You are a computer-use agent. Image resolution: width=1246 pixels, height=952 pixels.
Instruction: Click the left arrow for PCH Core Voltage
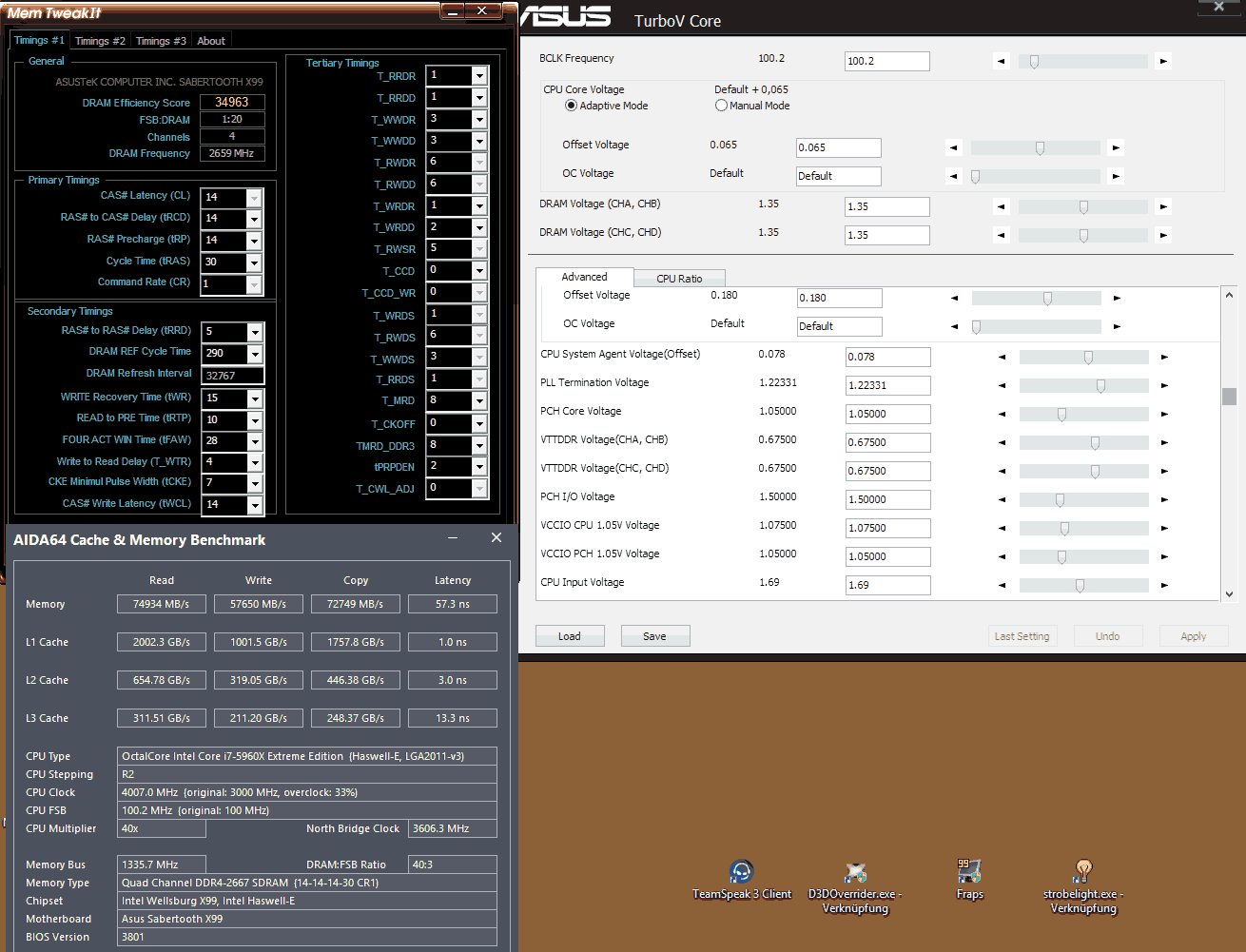[x=1002, y=415]
